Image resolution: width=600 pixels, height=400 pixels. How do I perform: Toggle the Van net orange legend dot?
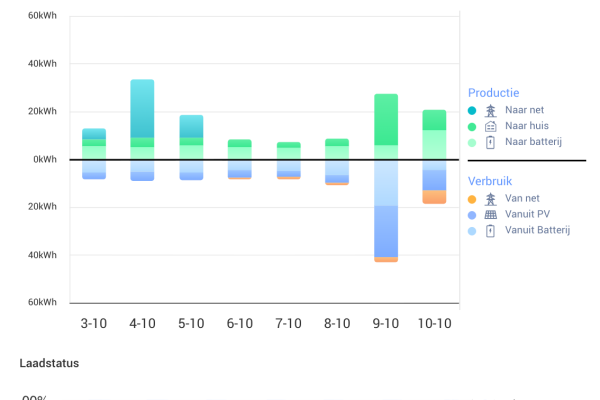tap(472, 198)
